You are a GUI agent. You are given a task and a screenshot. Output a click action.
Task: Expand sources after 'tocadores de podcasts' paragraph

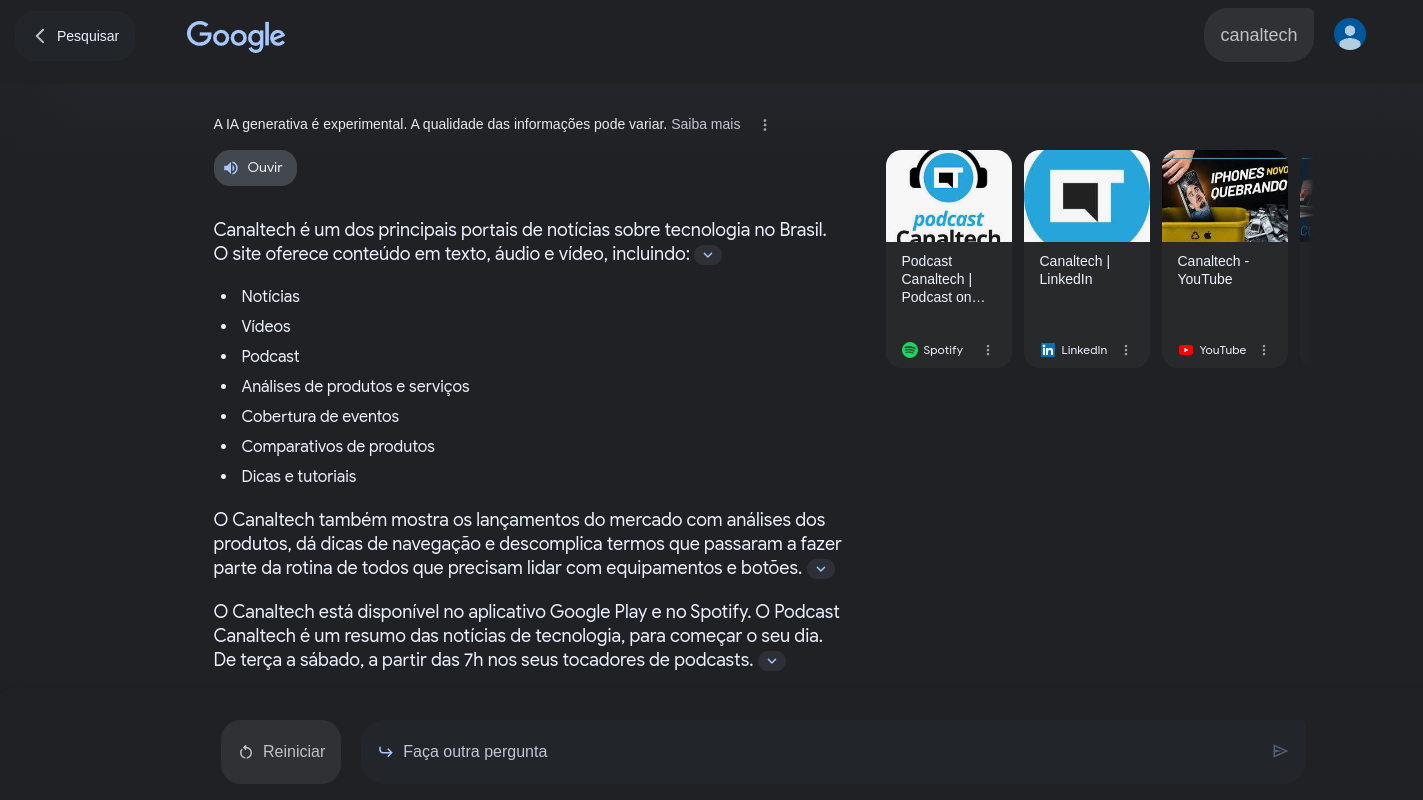(x=772, y=661)
